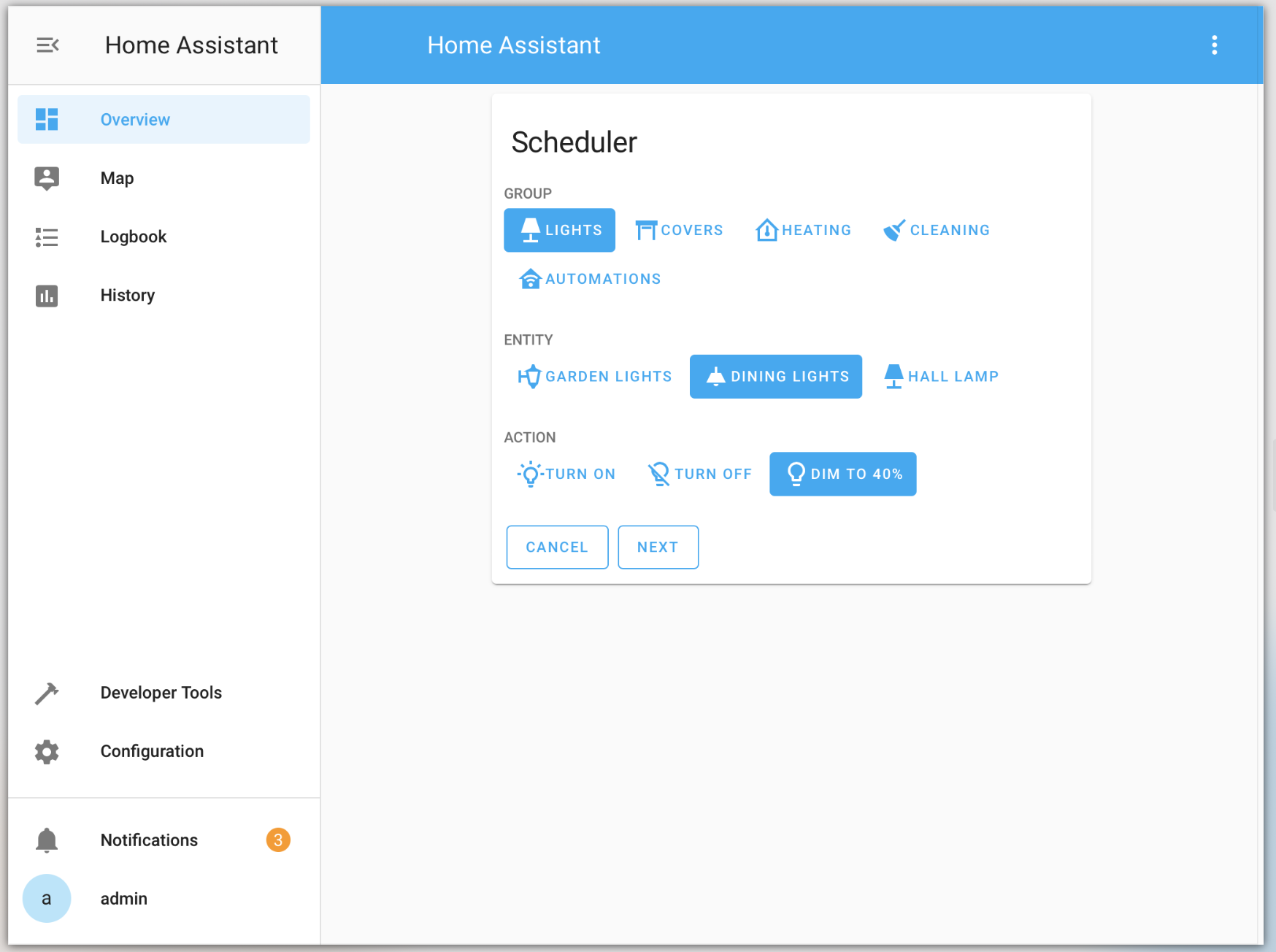Image resolution: width=1276 pixels, height=952 pixels.
Task: Pick the Turn Off action
Action: (x=699, y=475)
